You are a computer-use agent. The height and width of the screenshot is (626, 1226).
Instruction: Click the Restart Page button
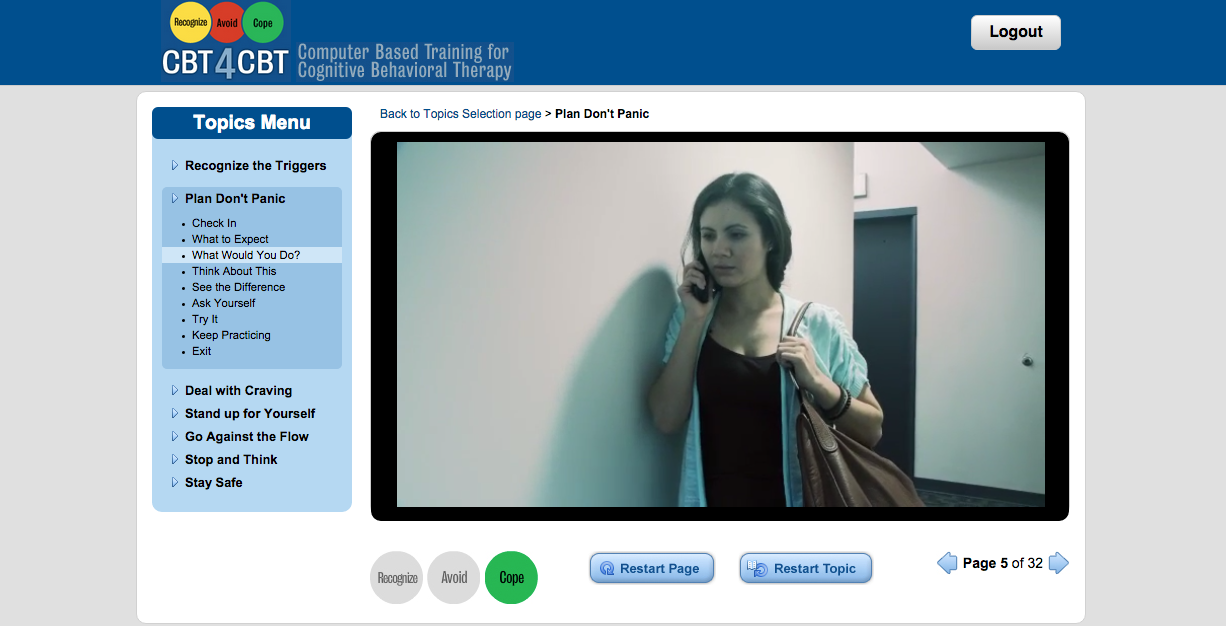[x=652, y=568]
